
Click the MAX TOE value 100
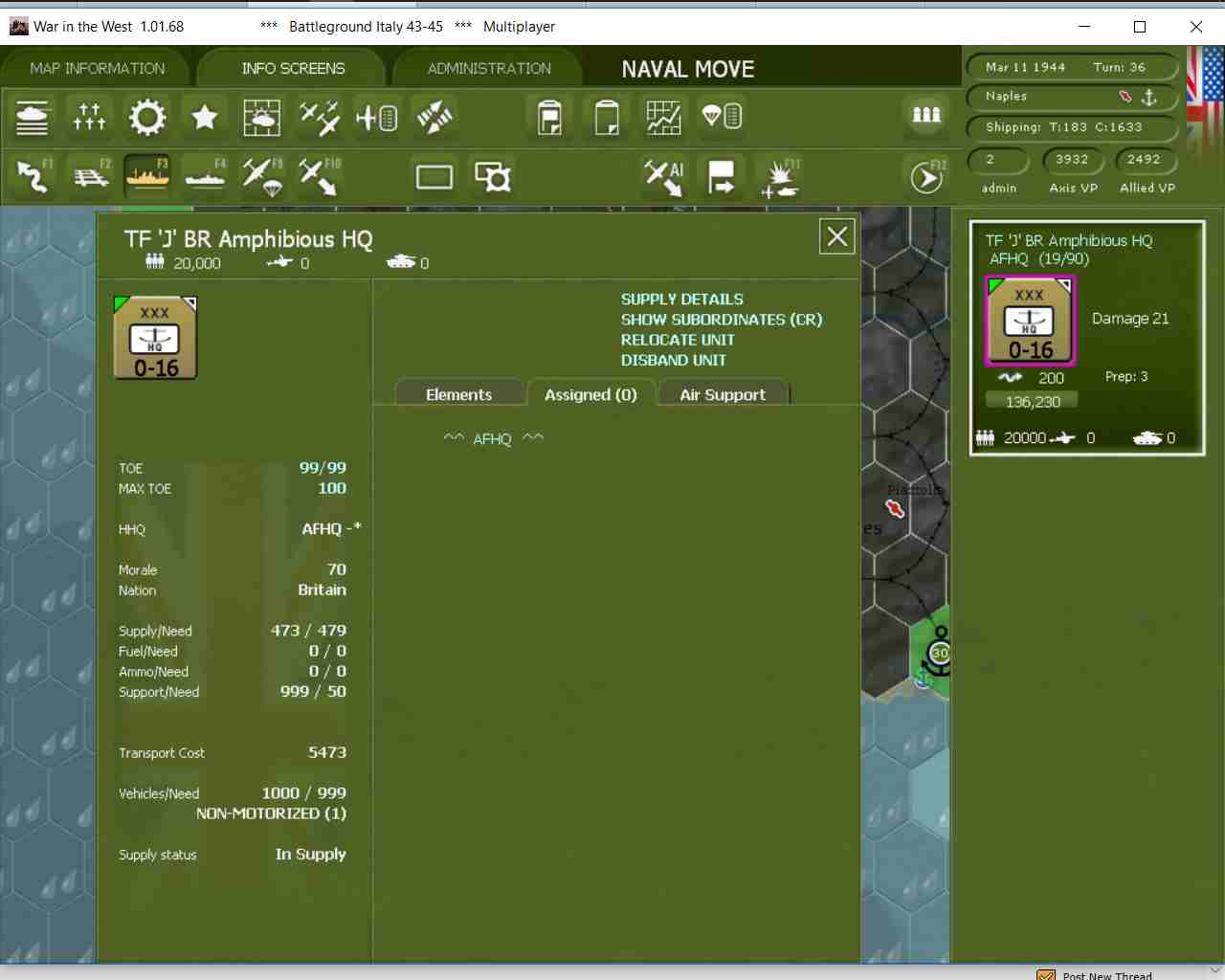tap(332, 488)
